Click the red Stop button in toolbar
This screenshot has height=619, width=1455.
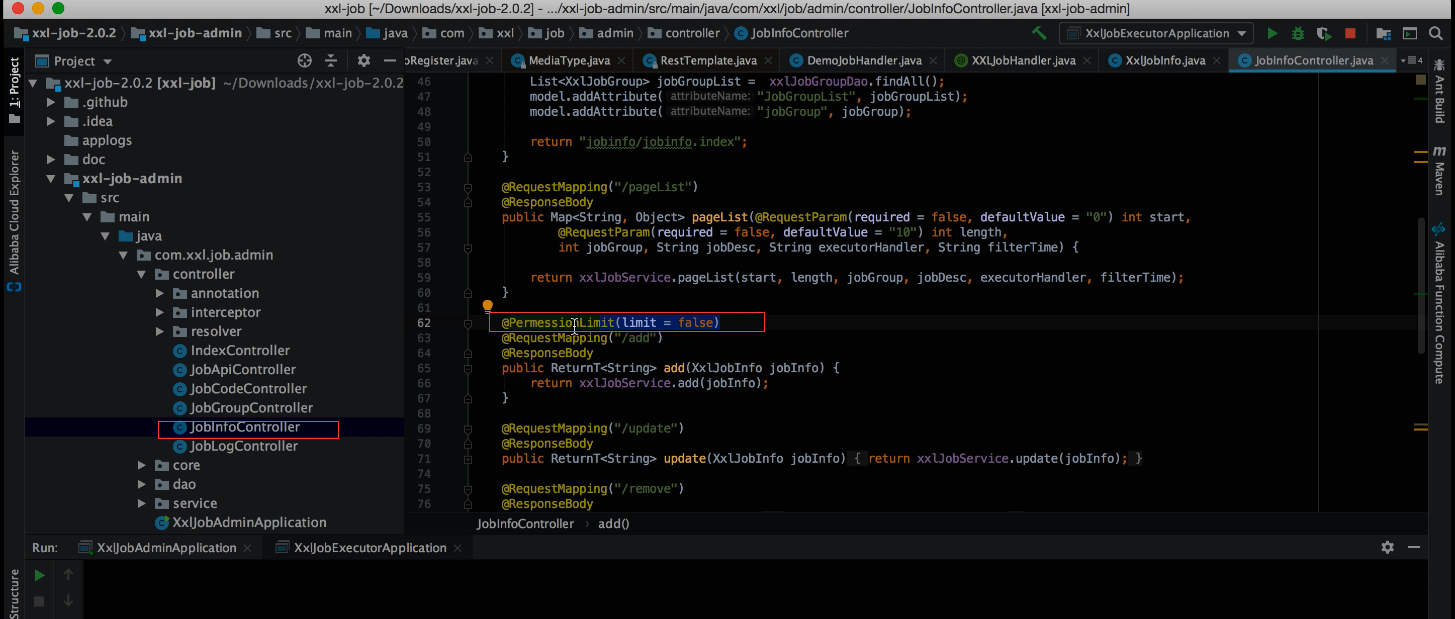click(1350, 33)
